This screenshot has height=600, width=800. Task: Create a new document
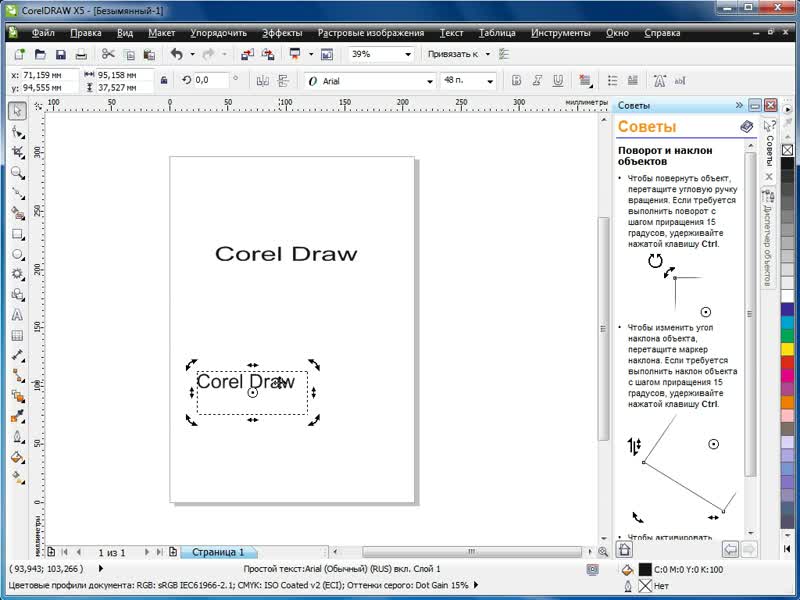point(19,54)
